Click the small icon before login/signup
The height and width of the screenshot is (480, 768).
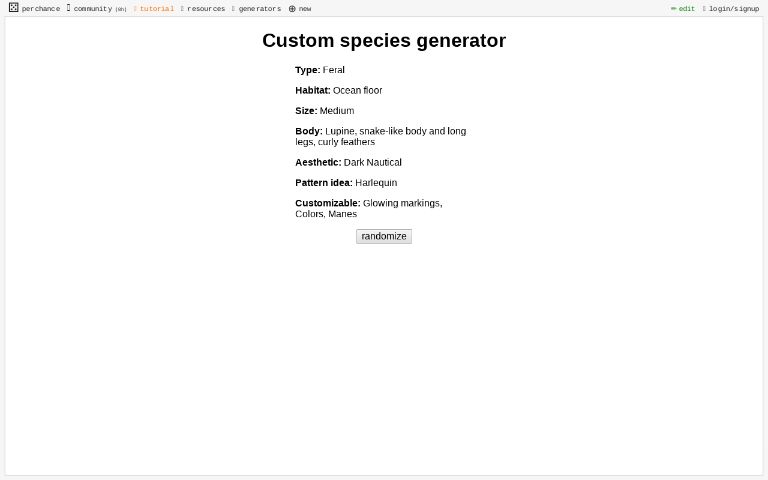[x=704, y=9]
